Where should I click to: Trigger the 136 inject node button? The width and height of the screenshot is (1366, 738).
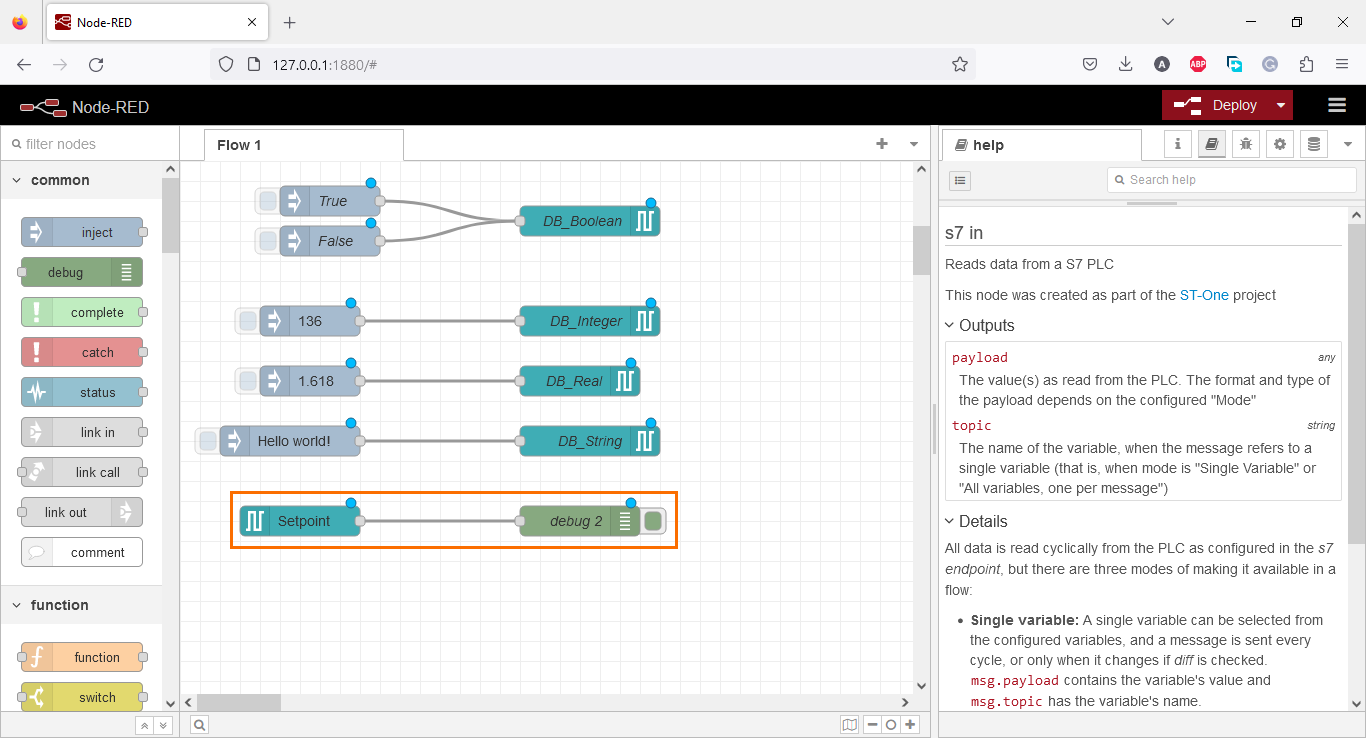(248, 321)
